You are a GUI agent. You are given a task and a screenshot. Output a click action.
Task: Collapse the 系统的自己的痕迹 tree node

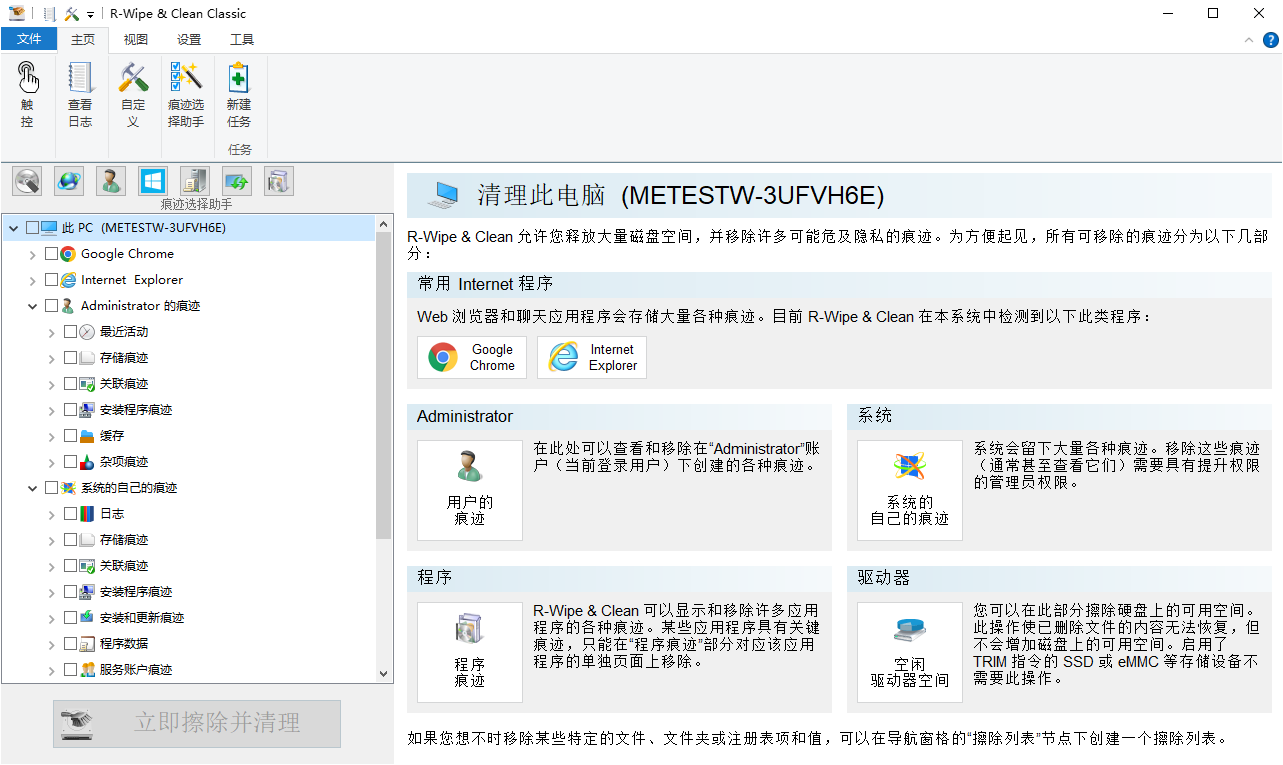pos(33,488)
